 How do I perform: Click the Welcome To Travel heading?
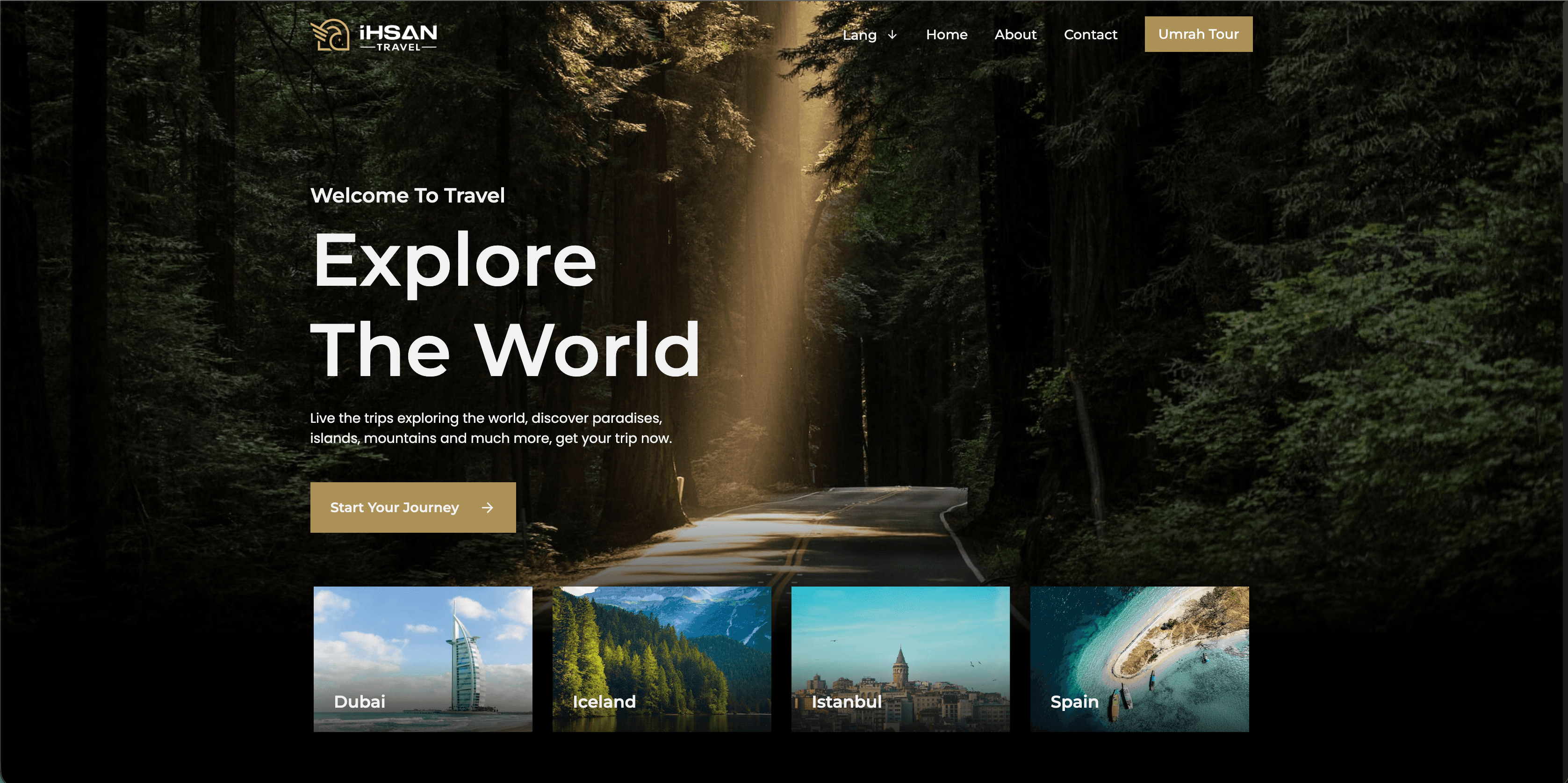407,196
